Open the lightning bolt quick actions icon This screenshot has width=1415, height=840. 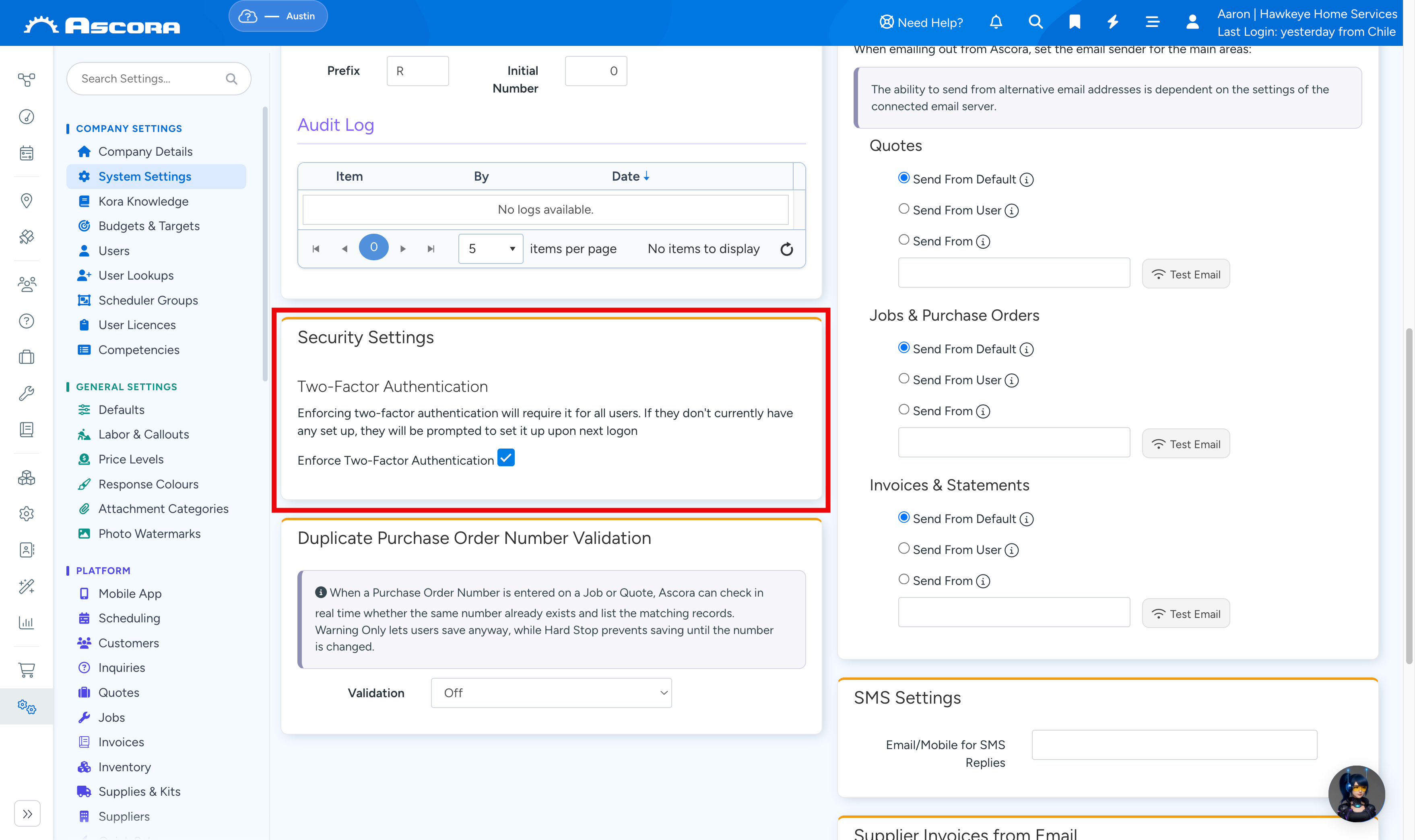click(1113, 22)
